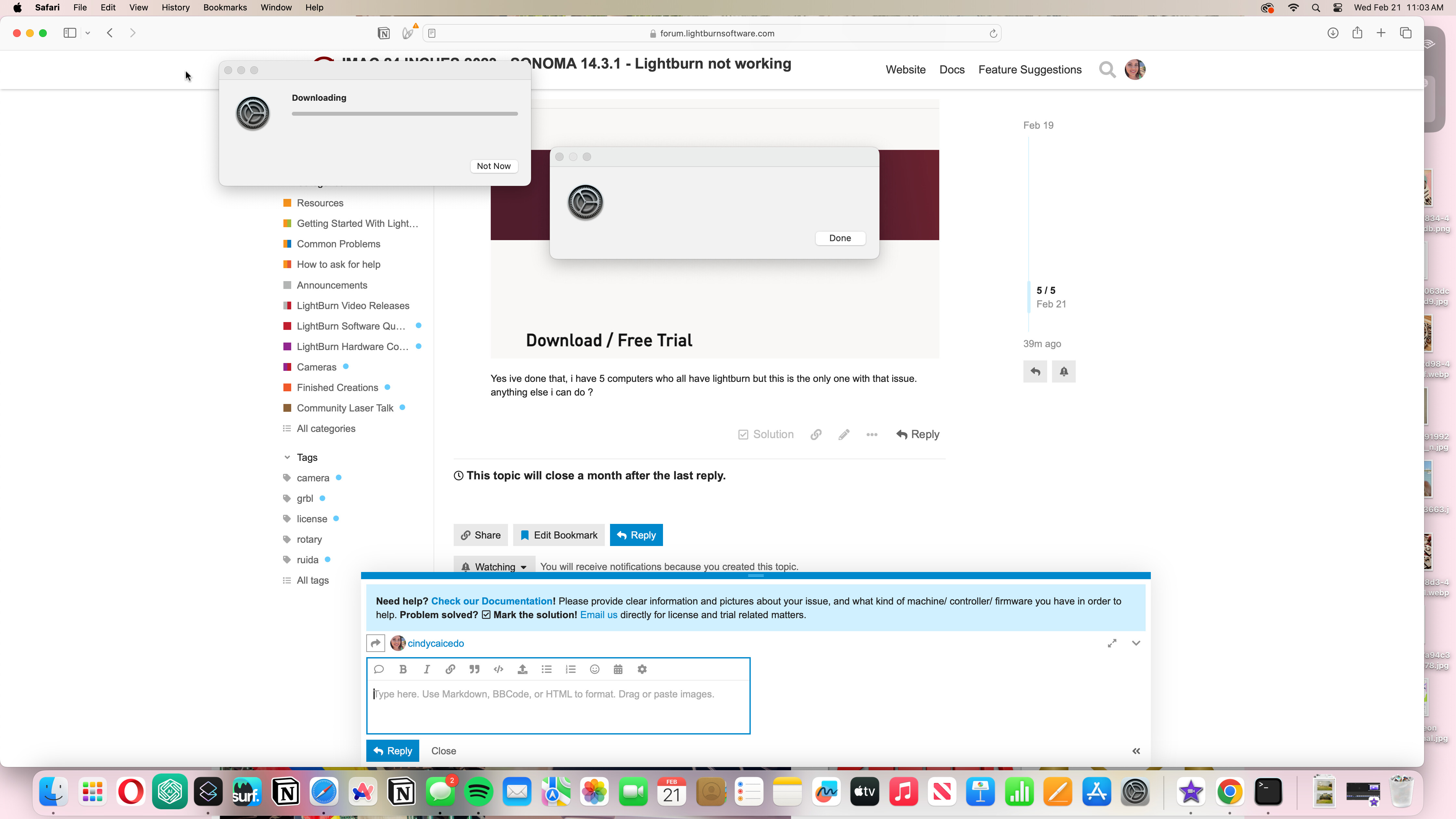The image size is (1456, 819).
Task: Insert hyperlink using the composer link icon
Action: pyautogui.click(x=450, y=669)
